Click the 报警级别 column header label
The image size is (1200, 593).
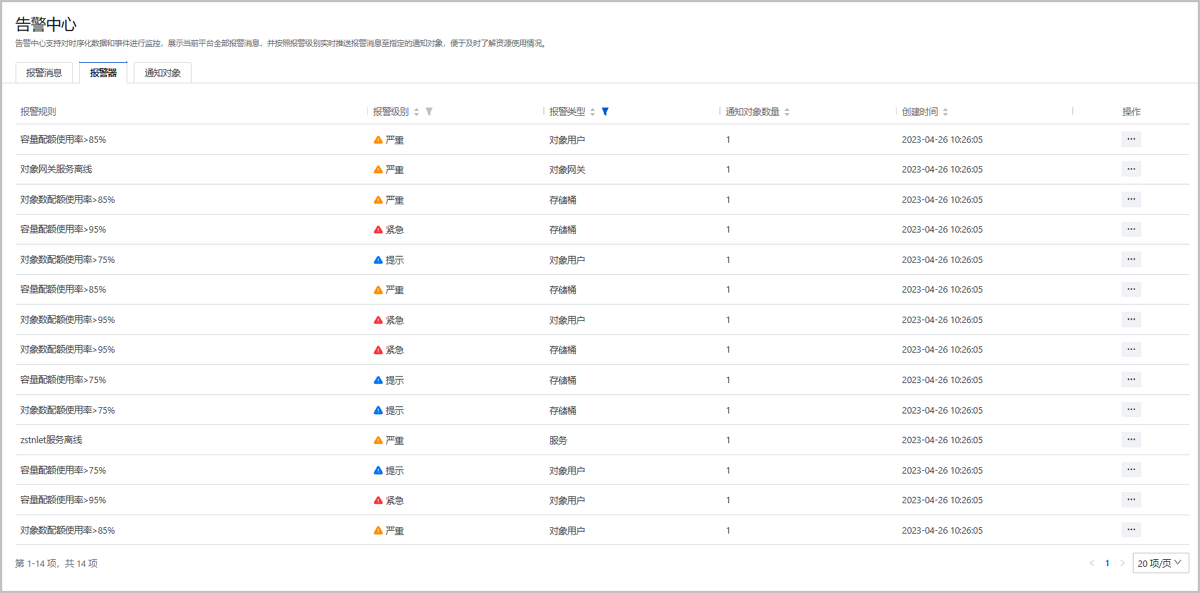click(391, 112)
